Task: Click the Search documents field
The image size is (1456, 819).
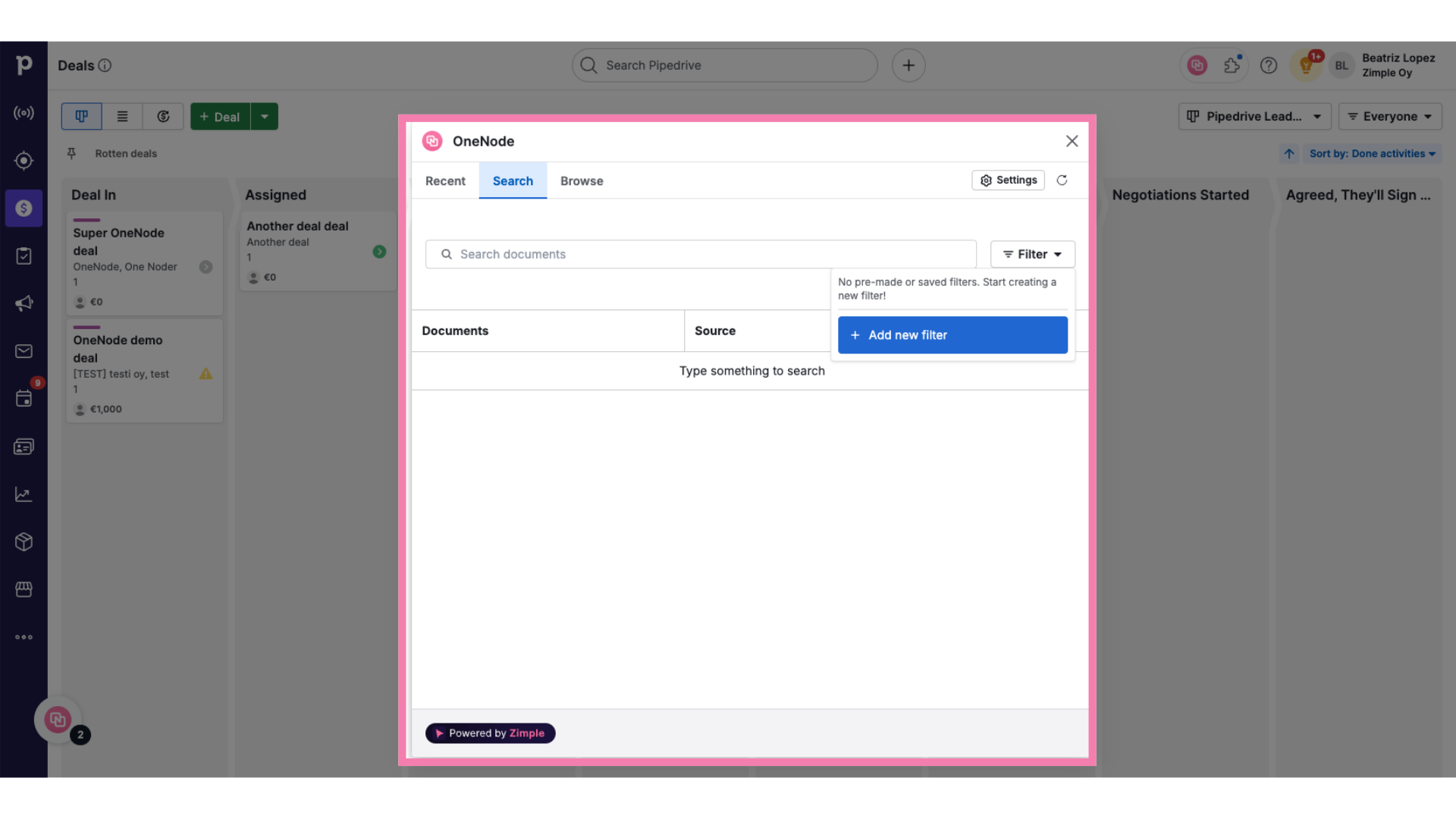Action: (701, 254)
